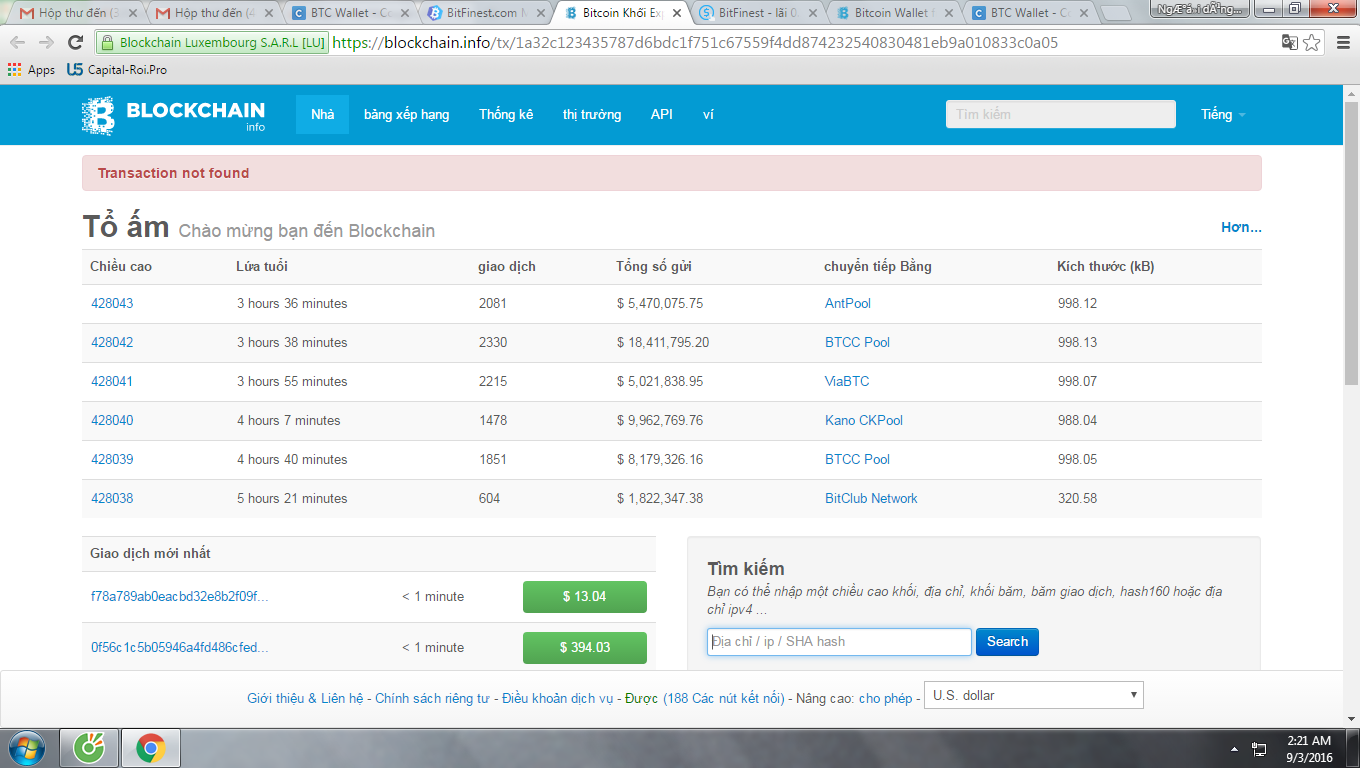Click the header 'Tìm kiếm' search field
This screenshot has width=1360, height=768.
(1061, 115)
